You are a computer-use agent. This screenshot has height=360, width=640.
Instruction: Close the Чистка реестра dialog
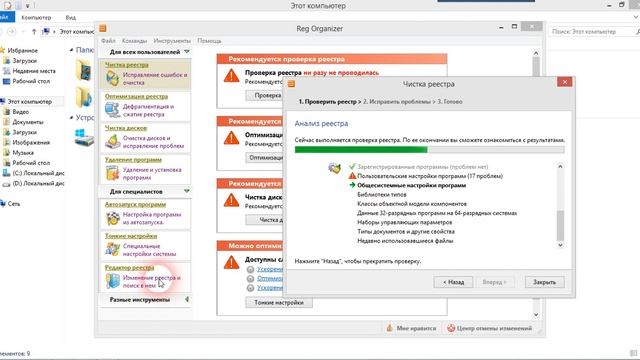(564, 82)
